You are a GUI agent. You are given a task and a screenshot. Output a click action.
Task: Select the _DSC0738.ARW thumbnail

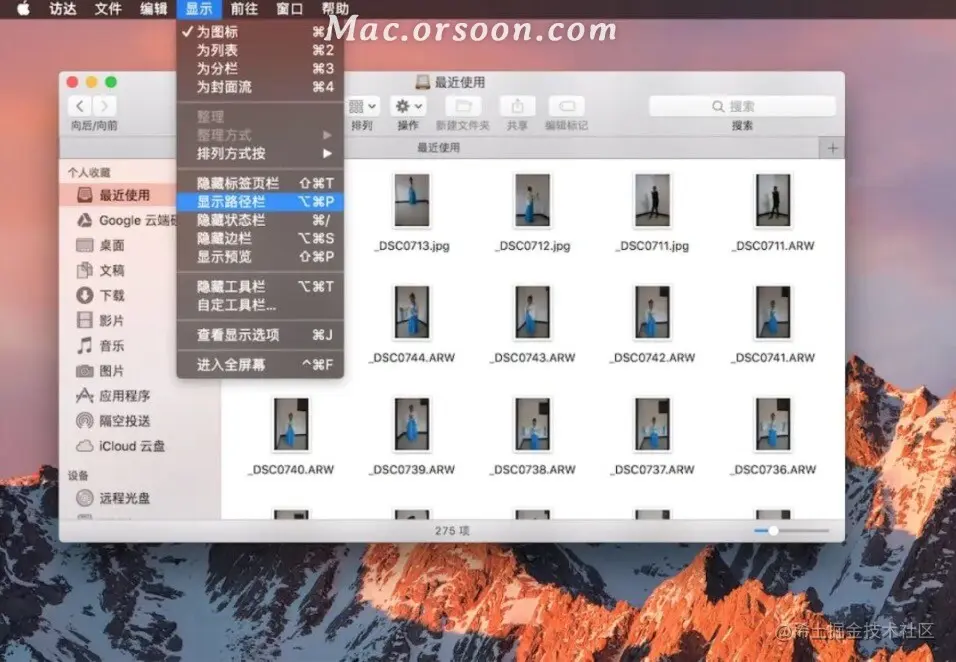coord(532,424)
